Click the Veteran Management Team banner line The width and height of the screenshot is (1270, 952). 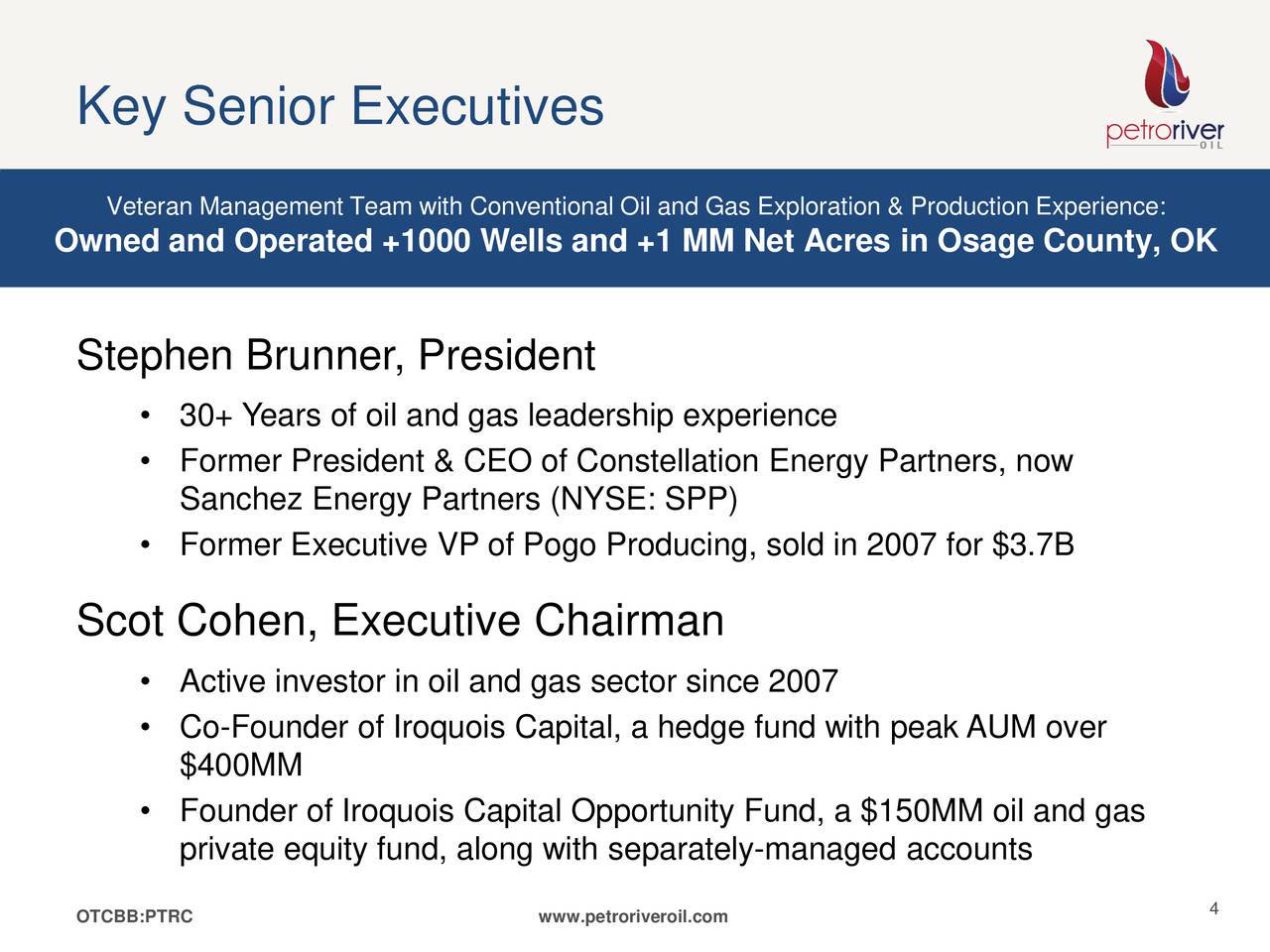pyautogui.click(x=635, y=207)
